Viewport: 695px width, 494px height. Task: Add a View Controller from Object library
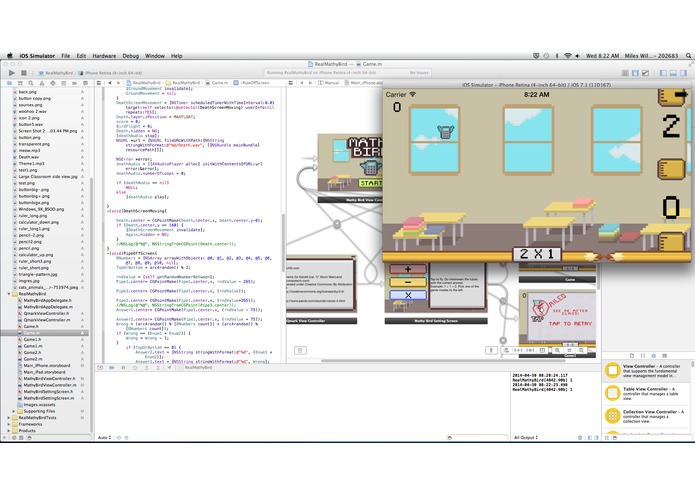(x=646, y=371)
